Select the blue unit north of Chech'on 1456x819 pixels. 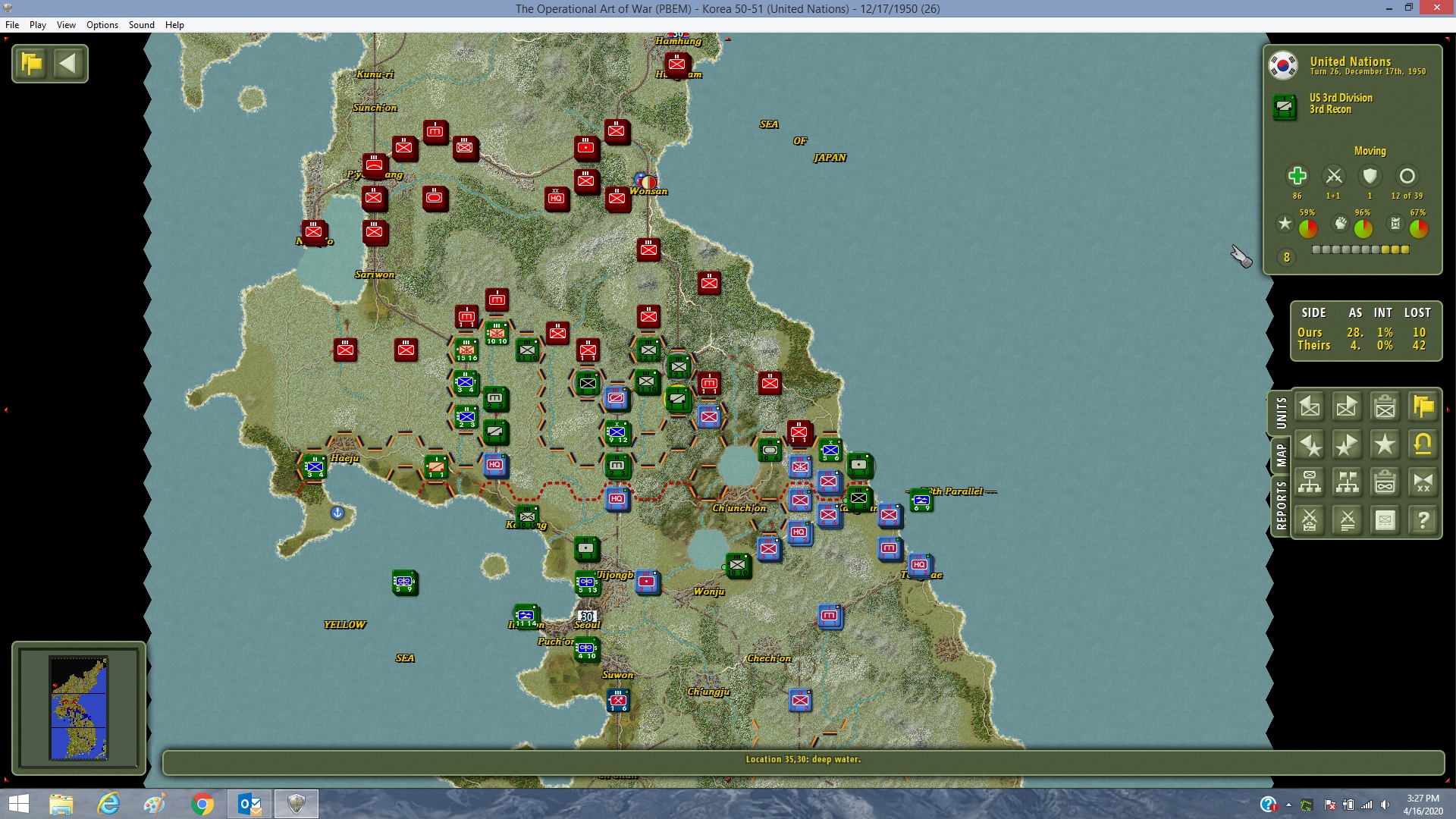(x=830, y=616)
